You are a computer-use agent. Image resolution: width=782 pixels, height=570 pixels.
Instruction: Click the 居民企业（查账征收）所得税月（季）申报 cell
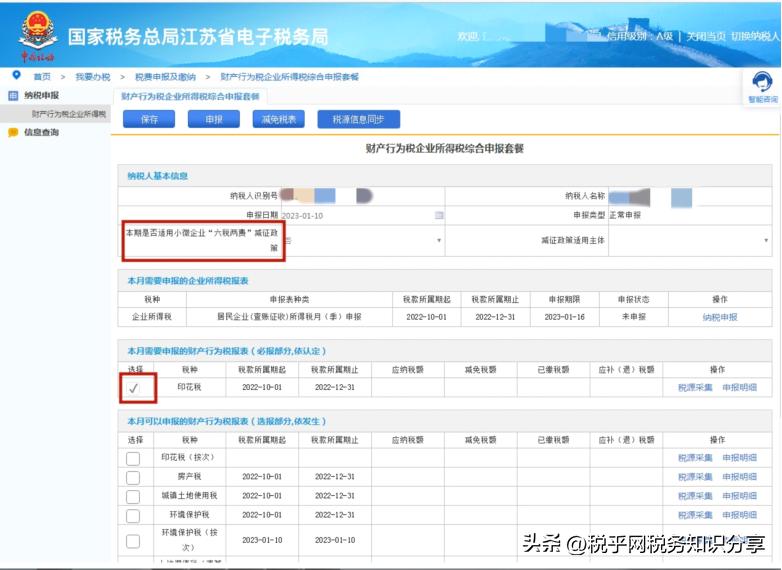289,317
